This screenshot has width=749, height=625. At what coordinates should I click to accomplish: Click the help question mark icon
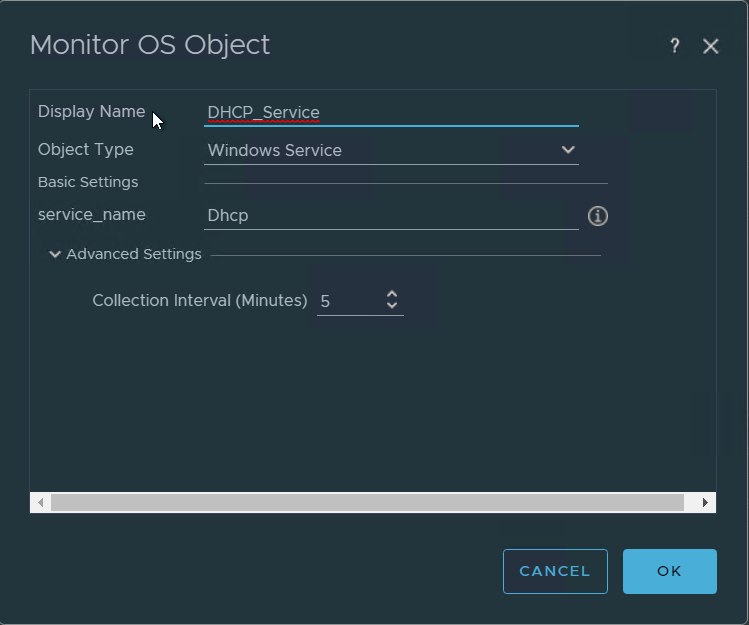(x=675, y=46)
